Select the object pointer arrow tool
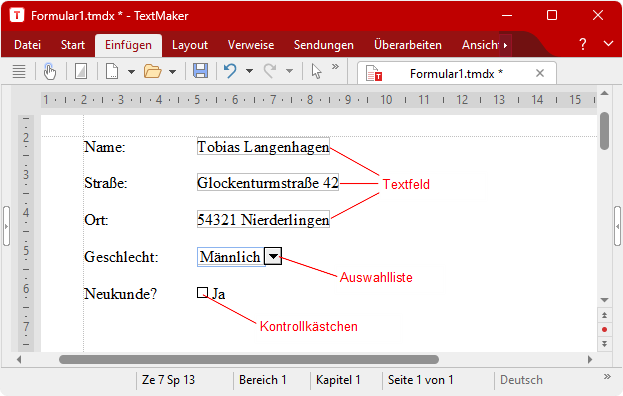This screenshot has width=623, height=396. point(316,71)
